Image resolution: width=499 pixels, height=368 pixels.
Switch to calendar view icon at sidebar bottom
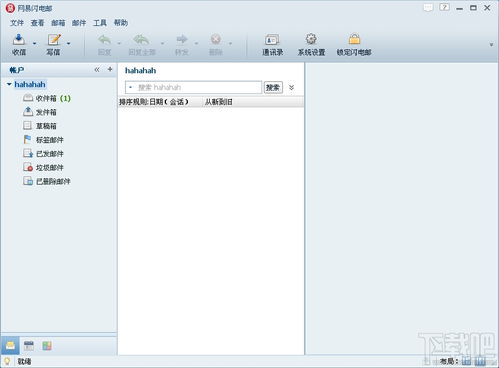[29, 346]
